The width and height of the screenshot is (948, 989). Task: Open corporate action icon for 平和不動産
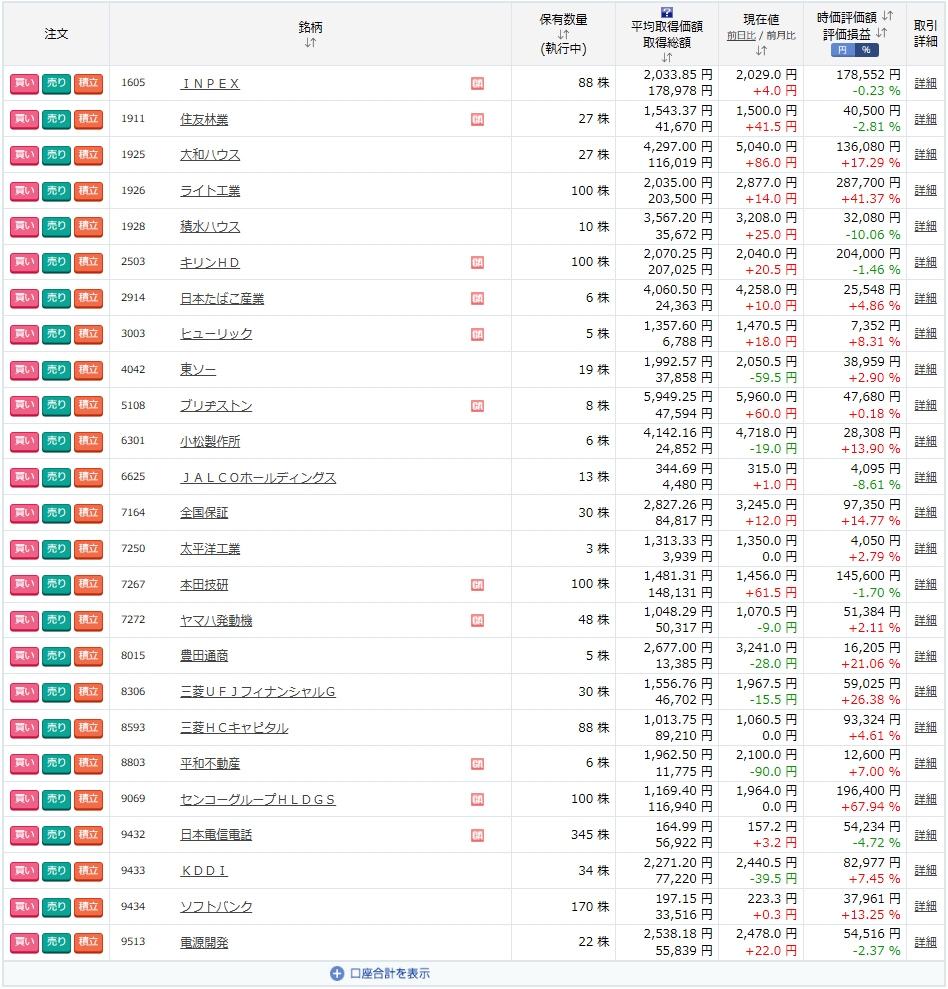477,764
